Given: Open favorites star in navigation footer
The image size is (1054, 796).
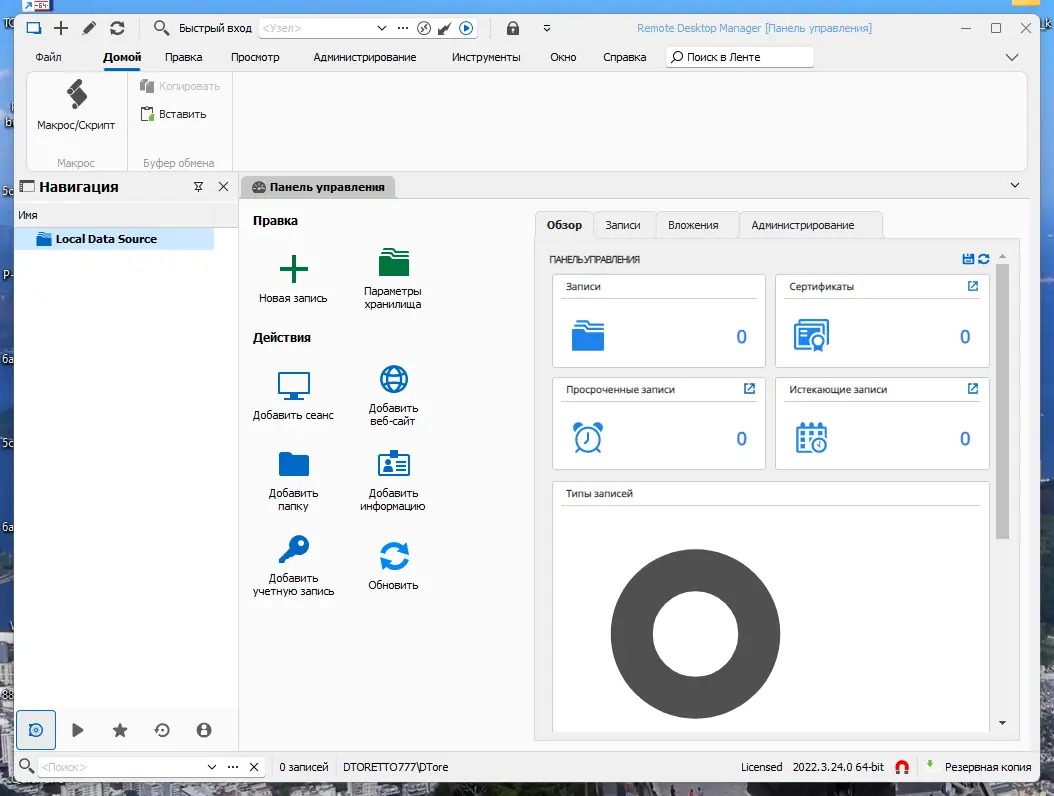Looking at the screenshot, I should pos(120,730).
